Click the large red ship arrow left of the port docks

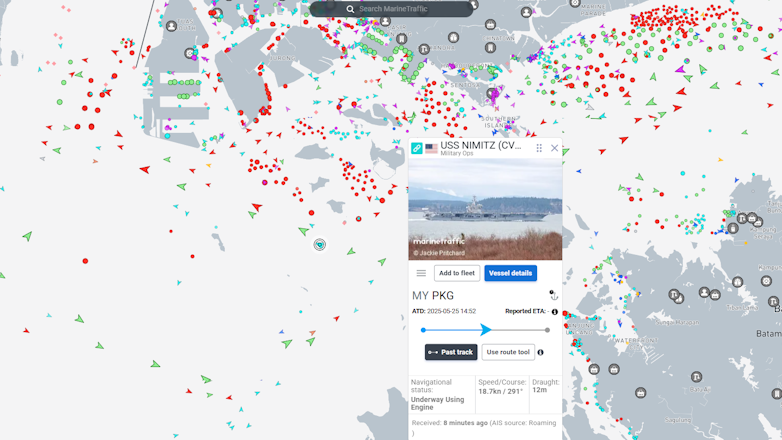coord(144,169)
